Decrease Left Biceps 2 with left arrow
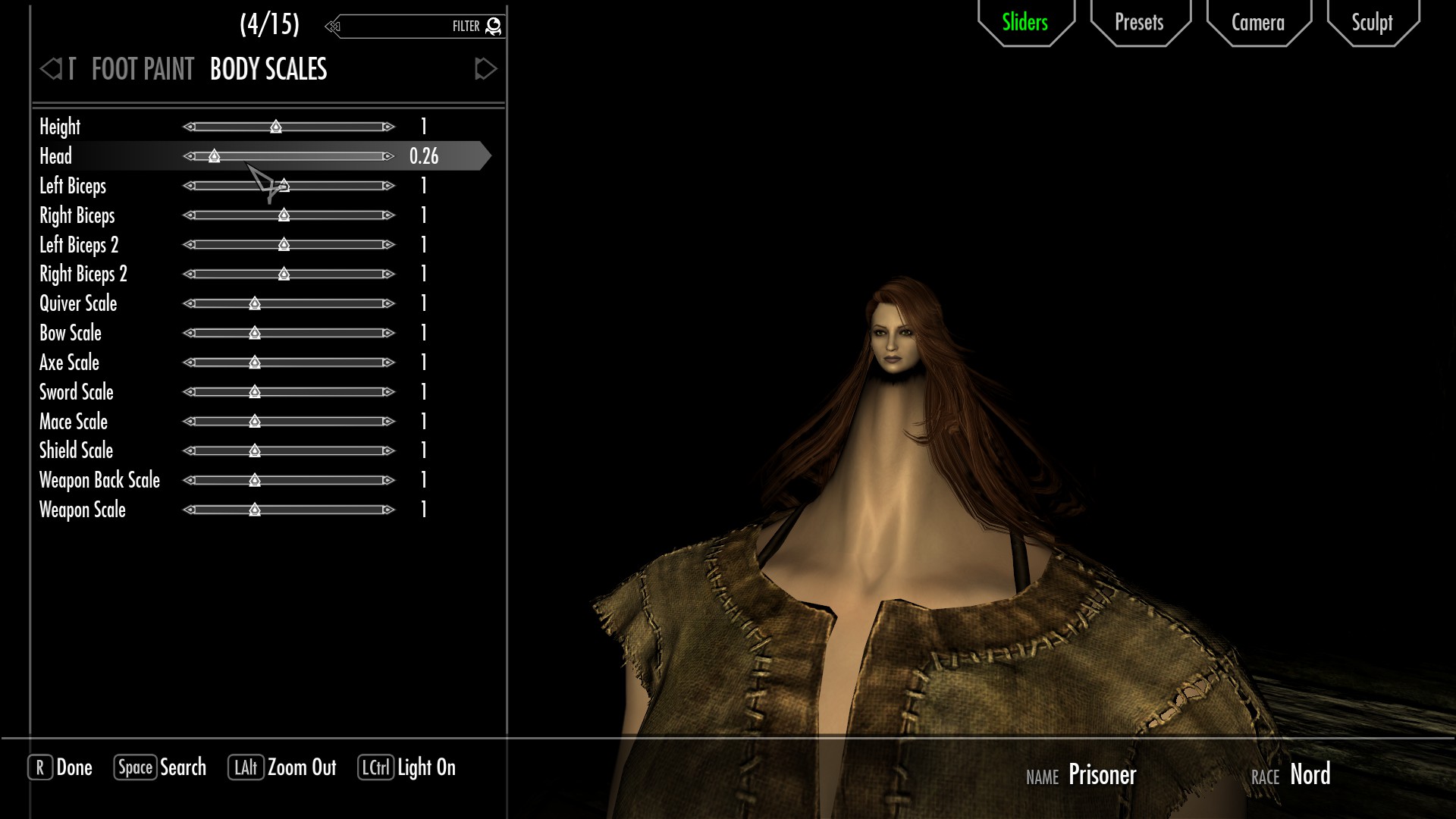The width and height of the screenshot is (1456, 819). pos(190,244)
